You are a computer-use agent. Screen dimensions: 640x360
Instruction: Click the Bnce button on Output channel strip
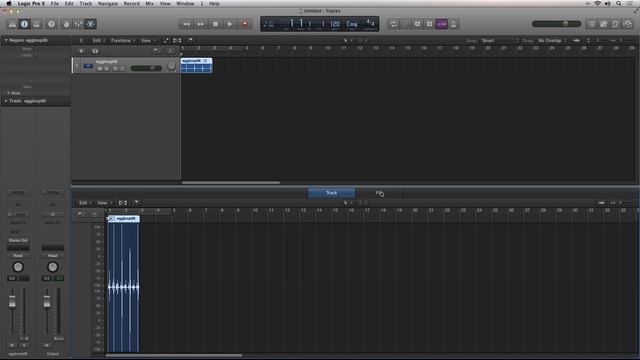point(59,339)
